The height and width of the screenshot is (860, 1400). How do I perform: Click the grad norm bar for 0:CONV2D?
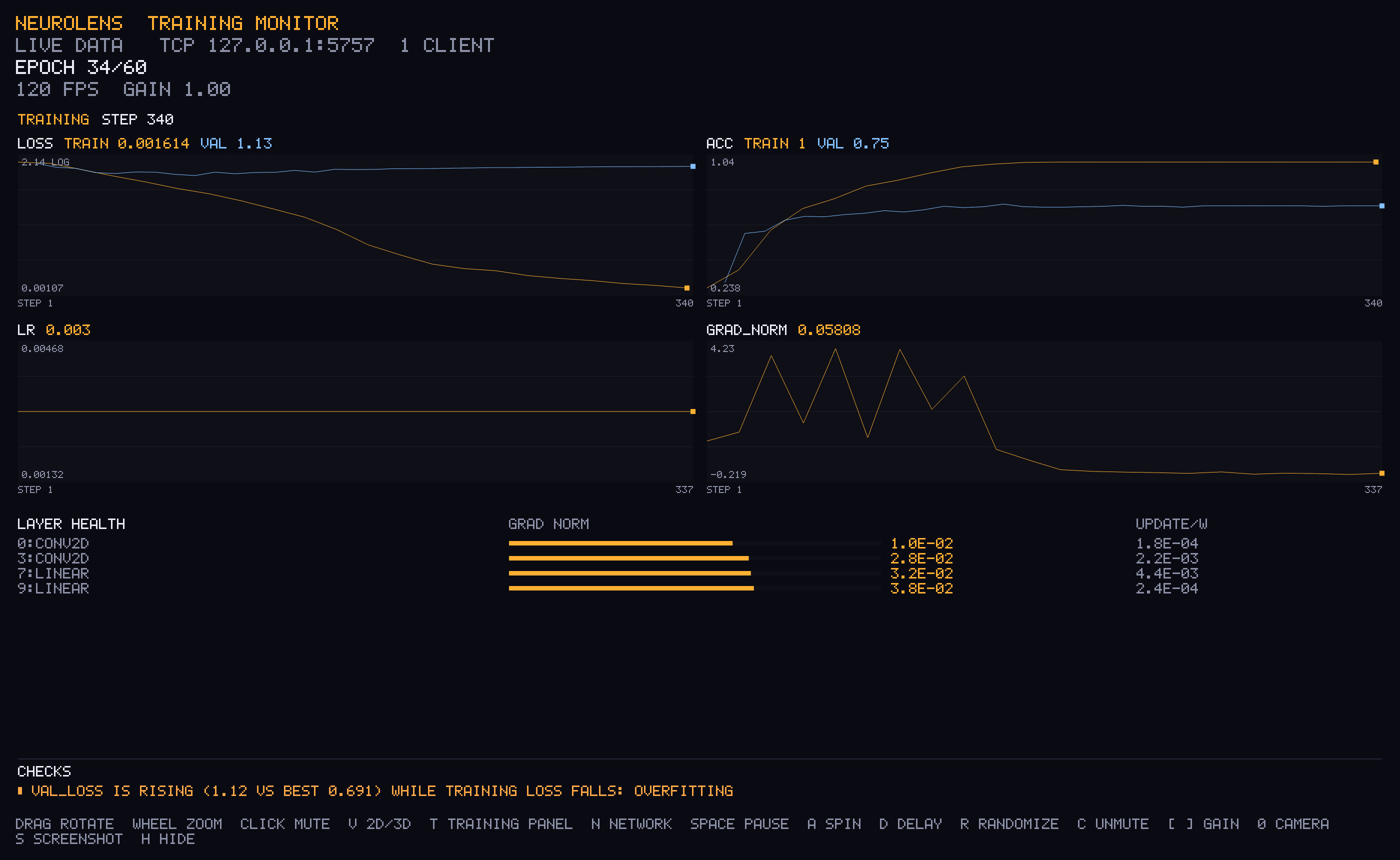(x=620, y=543)
